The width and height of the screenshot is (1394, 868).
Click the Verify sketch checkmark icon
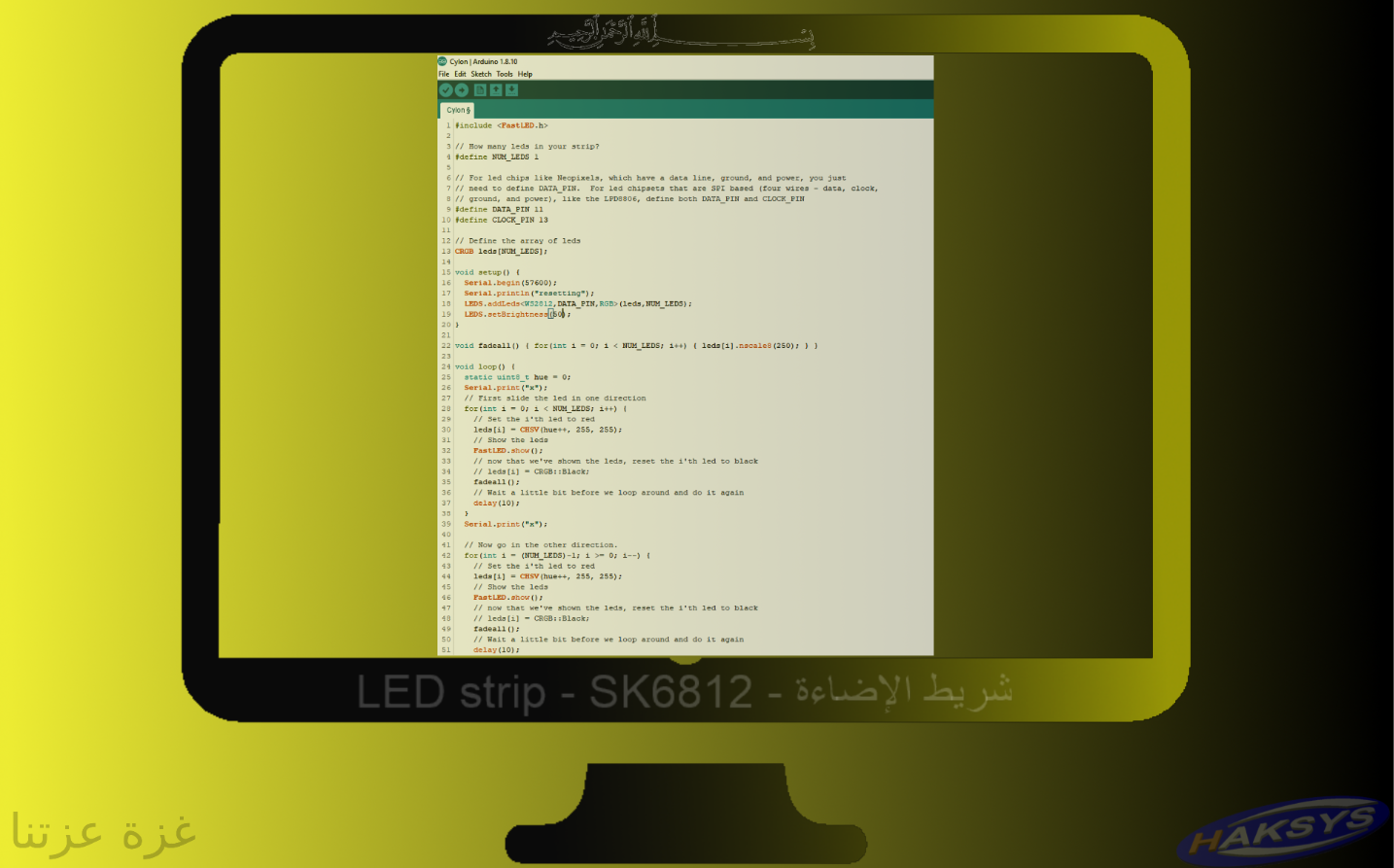[446, 89]
